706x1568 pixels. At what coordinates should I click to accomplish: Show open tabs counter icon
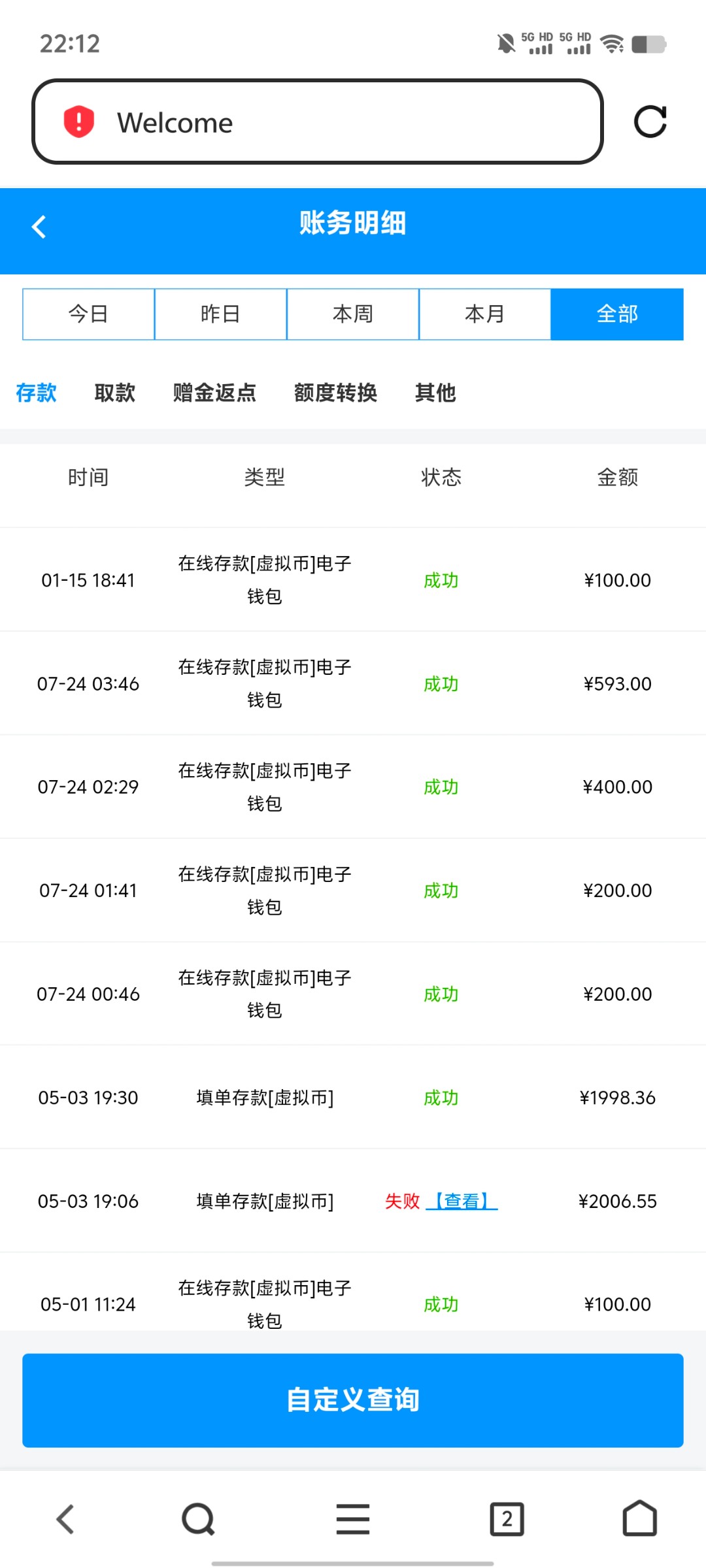coord(507,1519)
